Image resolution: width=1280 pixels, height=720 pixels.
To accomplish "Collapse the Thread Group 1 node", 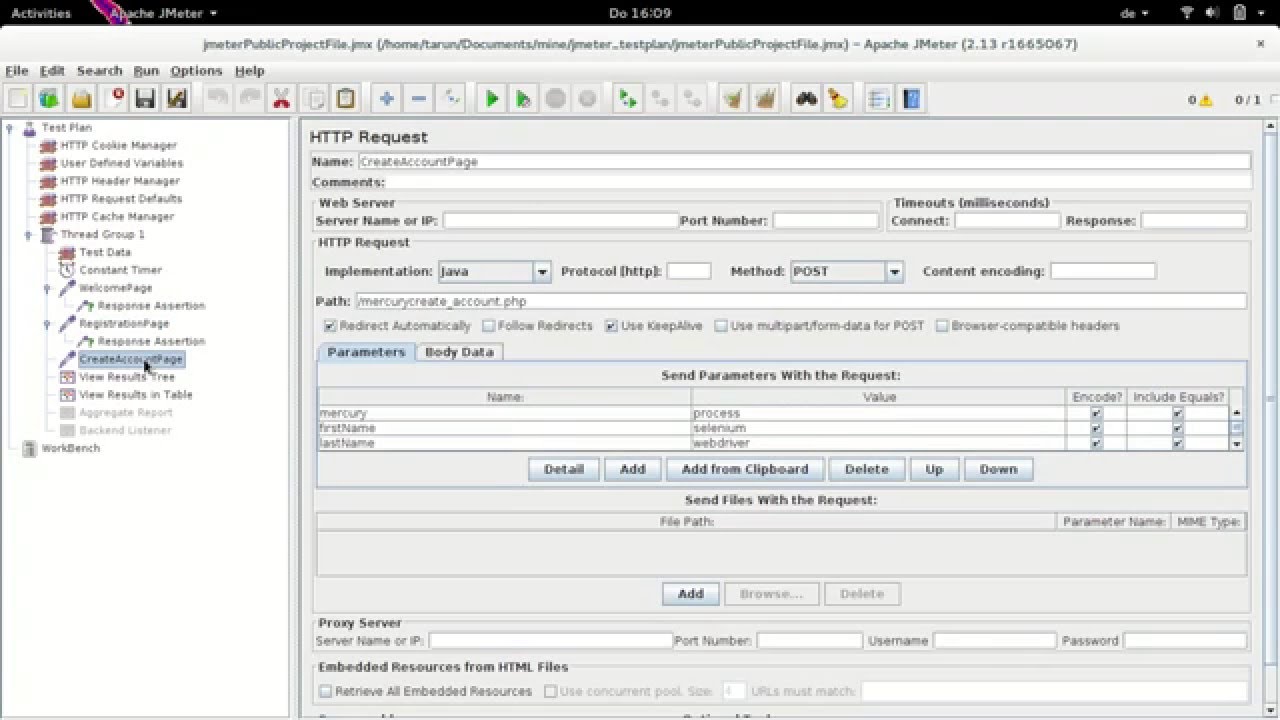I will coord(28,235).
